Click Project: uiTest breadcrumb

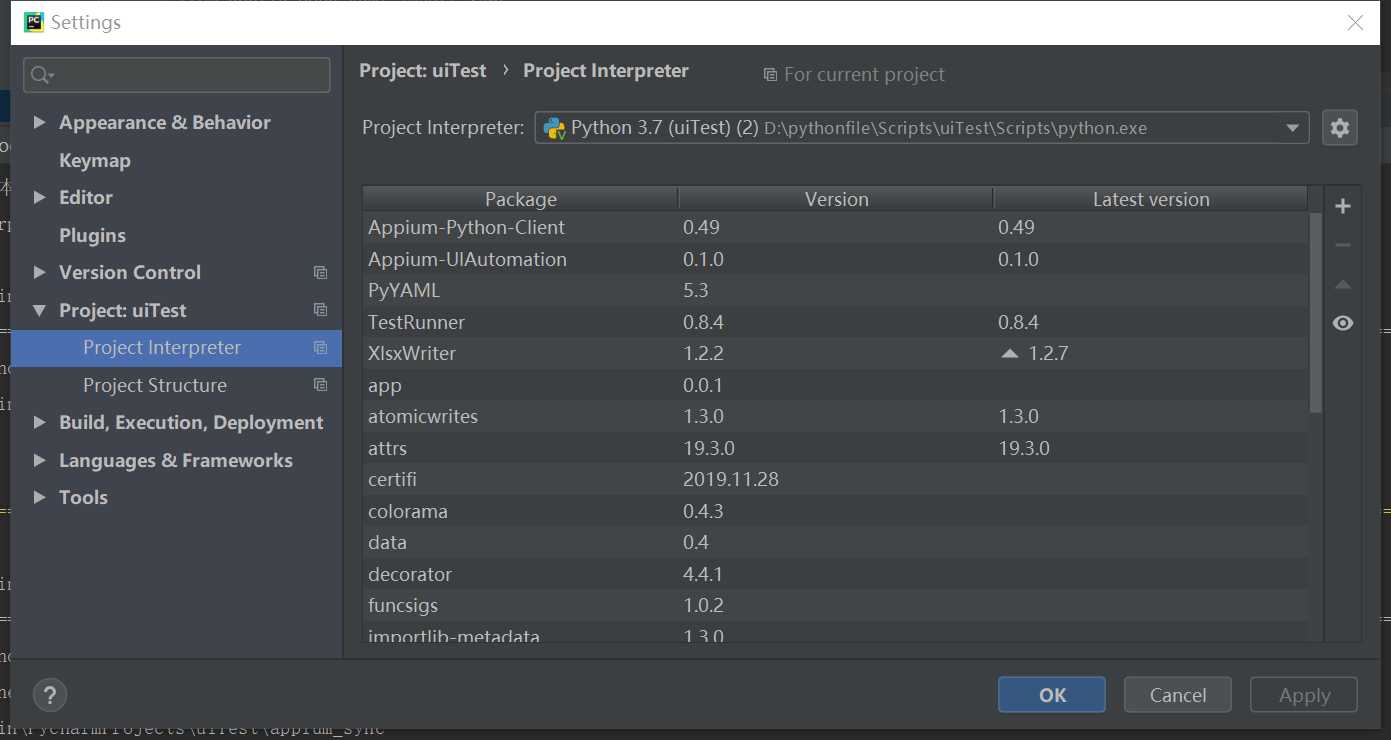coord(423,71)
